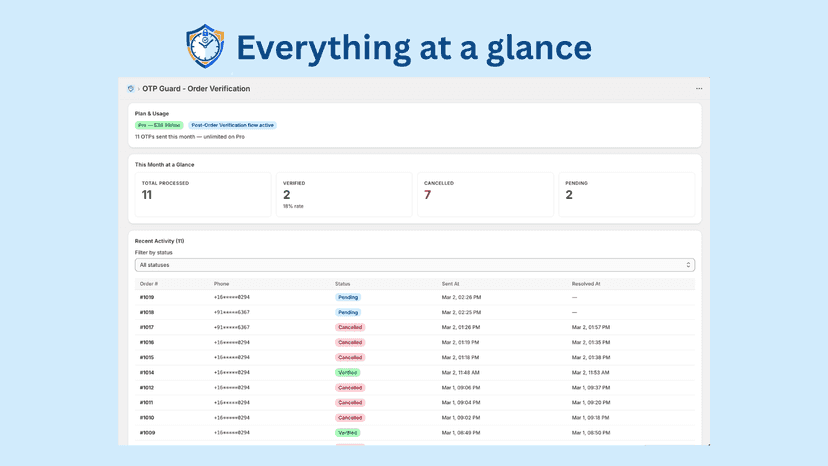Click the Verified badge for order #1009
Image resolution: width=828 pixels, height=466 pixels.
[347, 433]
